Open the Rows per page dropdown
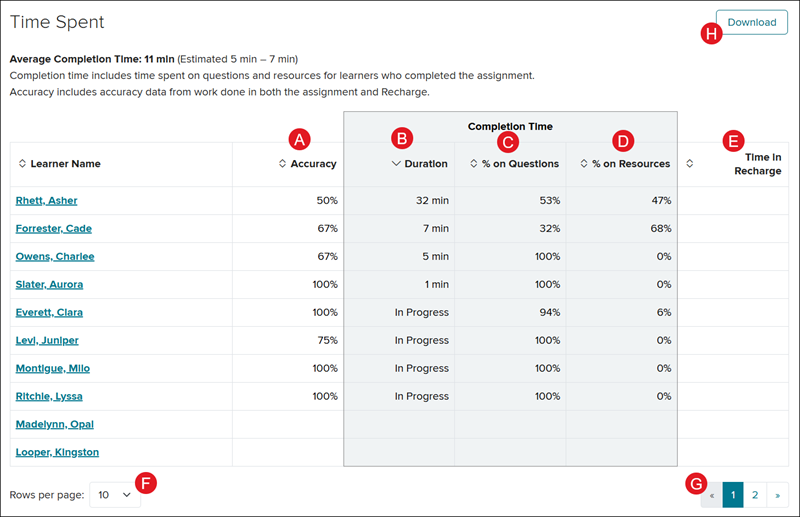 point(115,494)
